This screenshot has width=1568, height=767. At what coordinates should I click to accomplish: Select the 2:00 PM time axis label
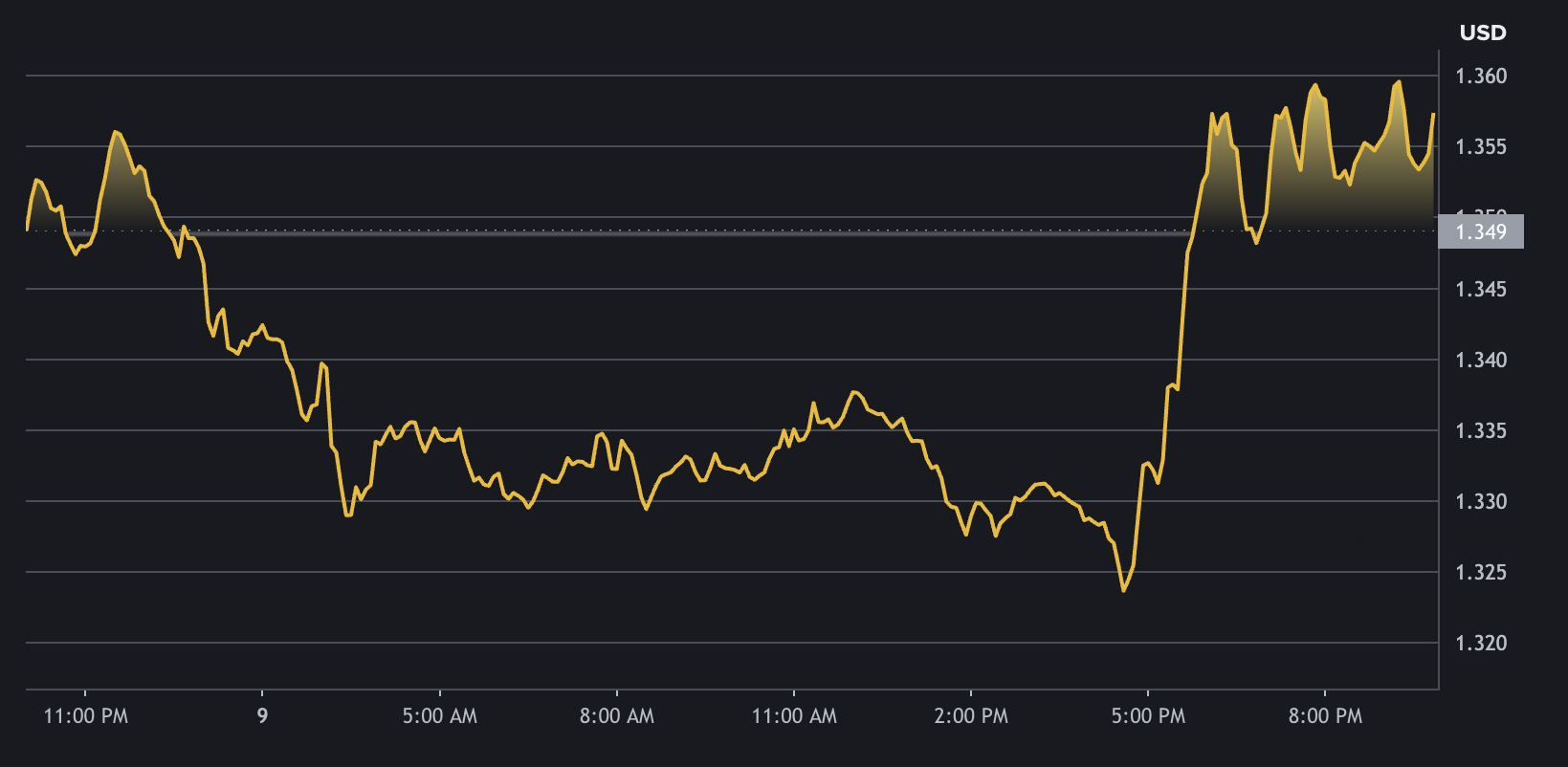pos(970,716)
